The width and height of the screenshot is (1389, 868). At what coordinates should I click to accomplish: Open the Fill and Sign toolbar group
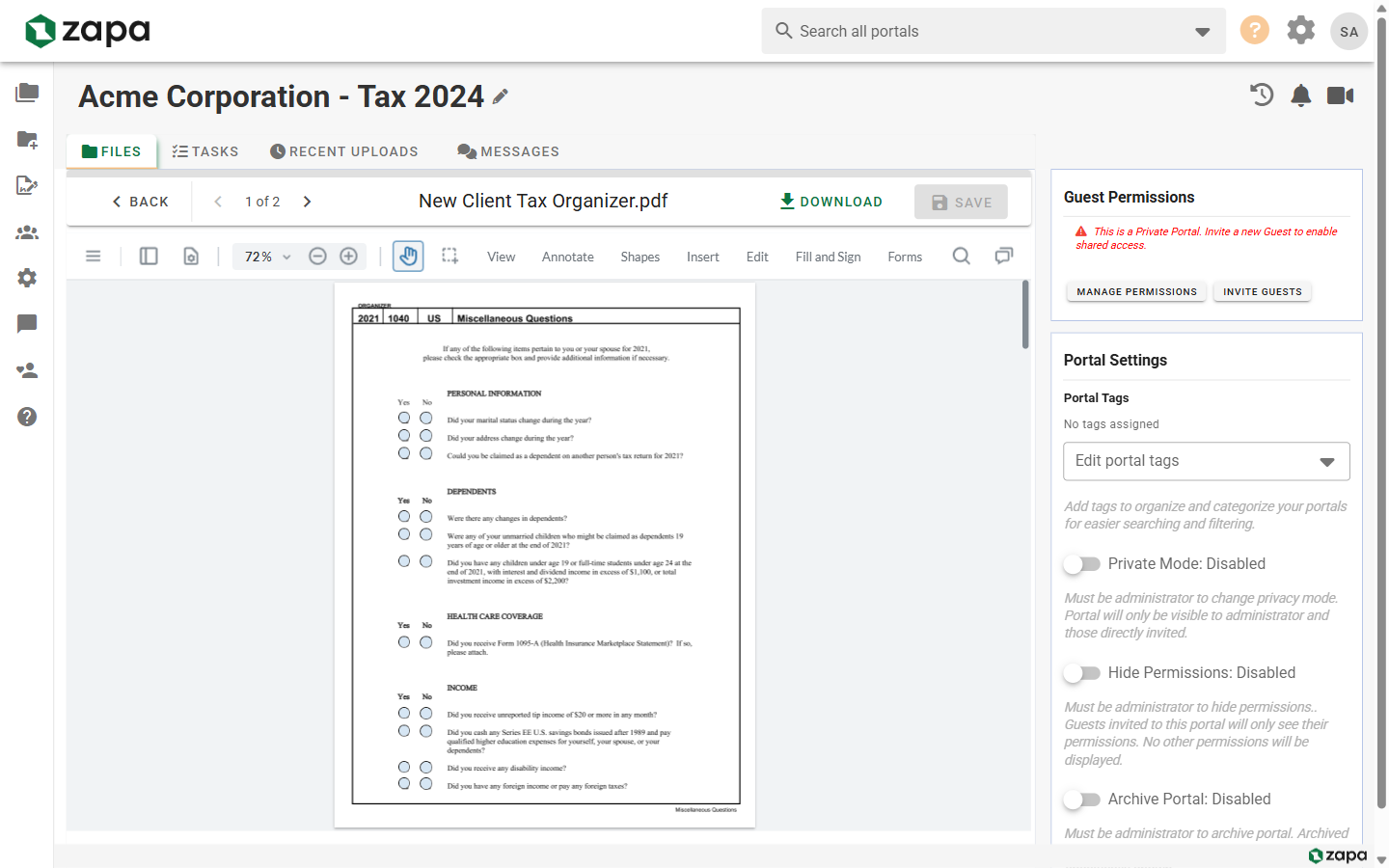(829, 257)
